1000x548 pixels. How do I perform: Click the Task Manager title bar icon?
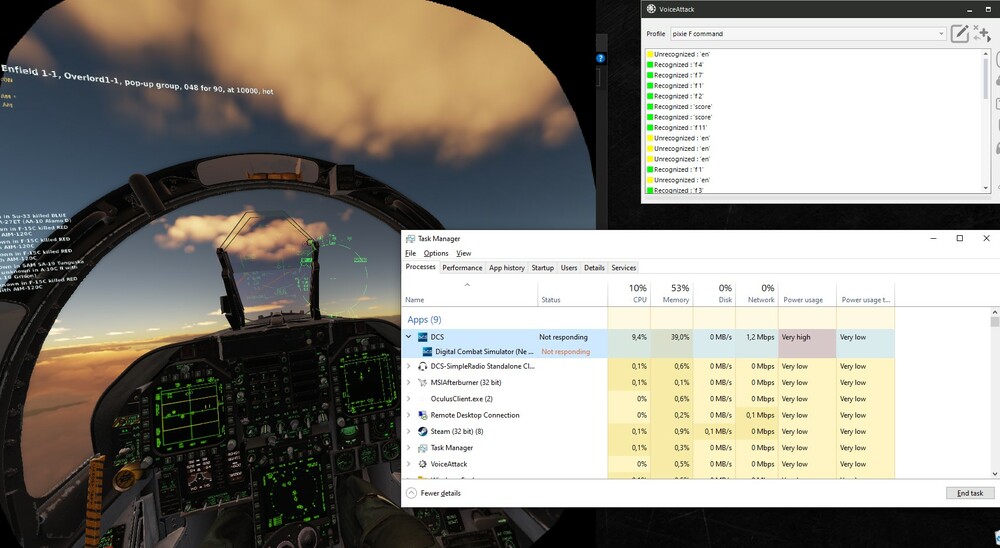point(410,239)
